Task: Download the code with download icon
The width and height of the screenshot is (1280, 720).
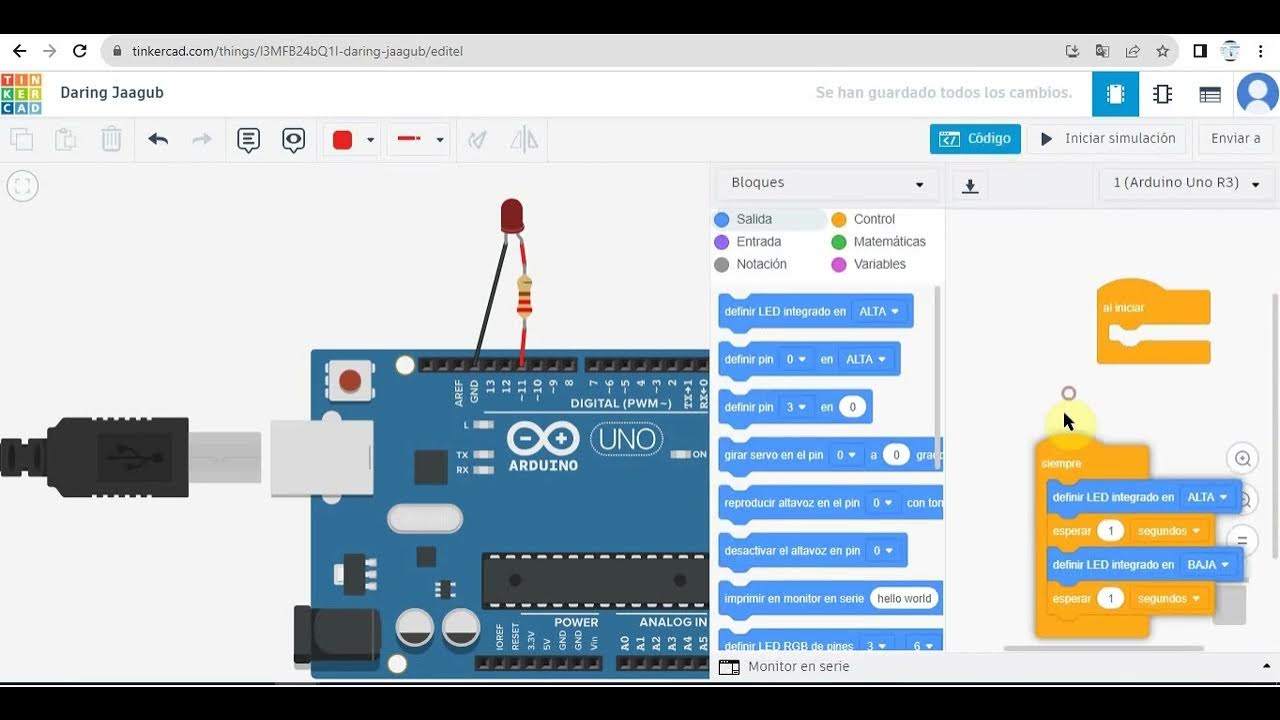Action: tap(969, 186)
